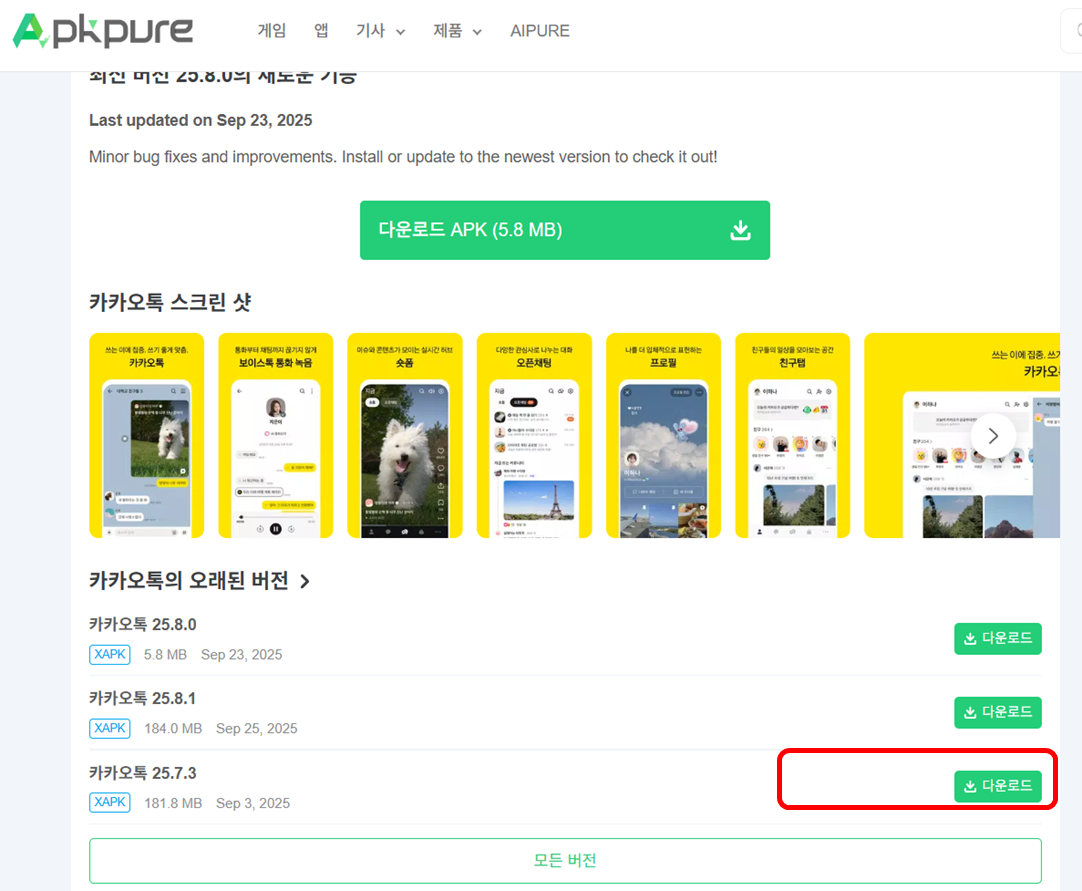Open the 숏폼 screenshot thumbnail
This screenshot has width=1082, height=891.
[404, 435]
